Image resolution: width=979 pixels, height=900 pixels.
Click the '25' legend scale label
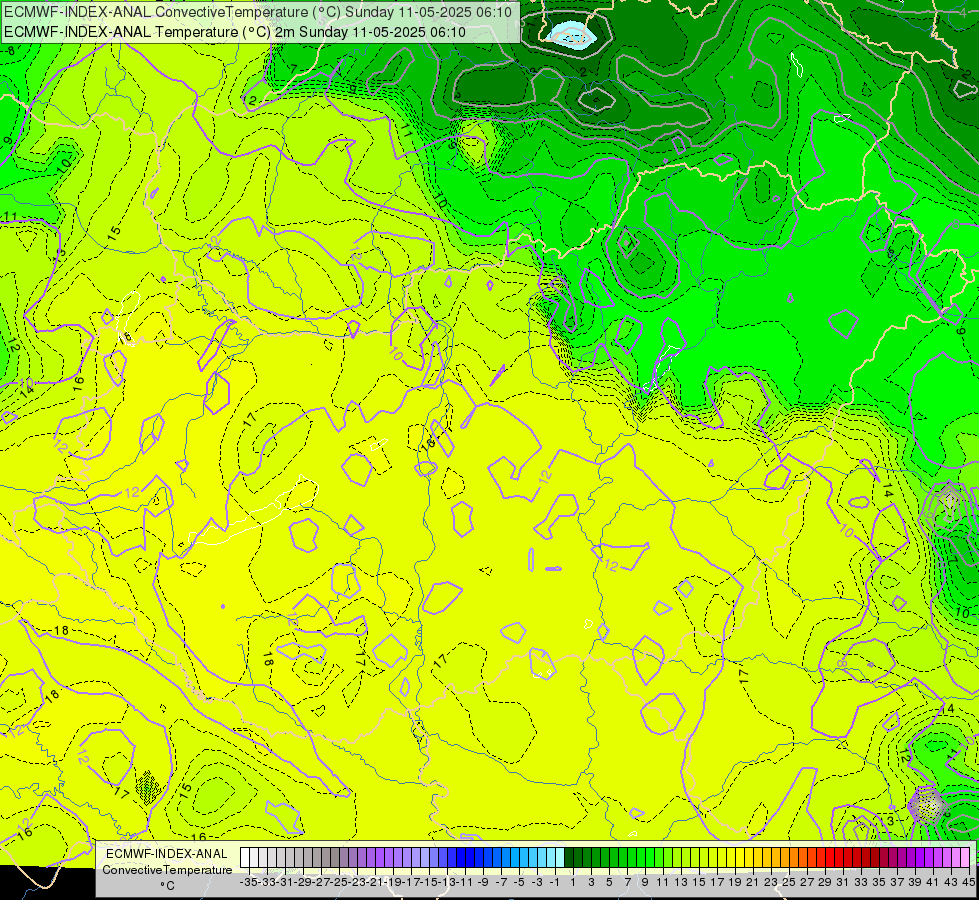click(x=789, y=882)
